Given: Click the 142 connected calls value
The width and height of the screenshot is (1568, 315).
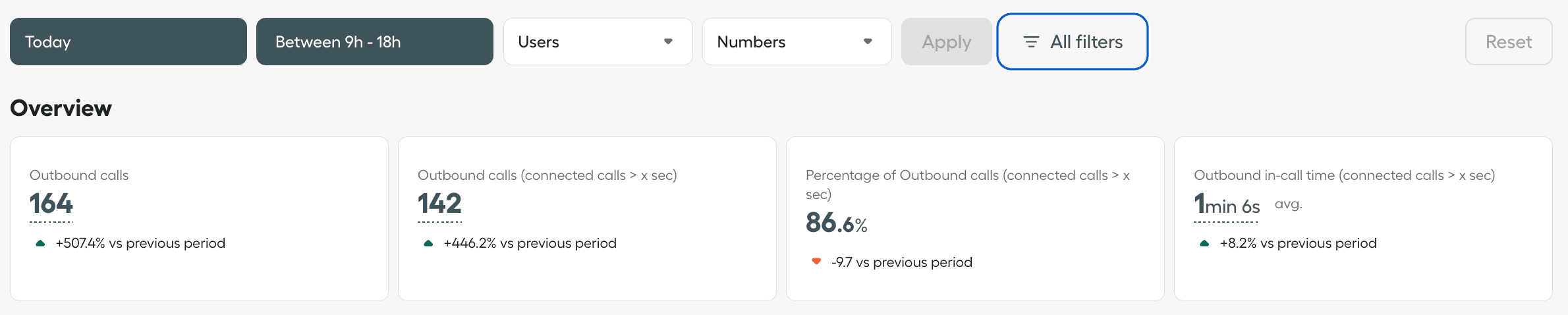Looking at the screenshot, I should click(439, 204).
